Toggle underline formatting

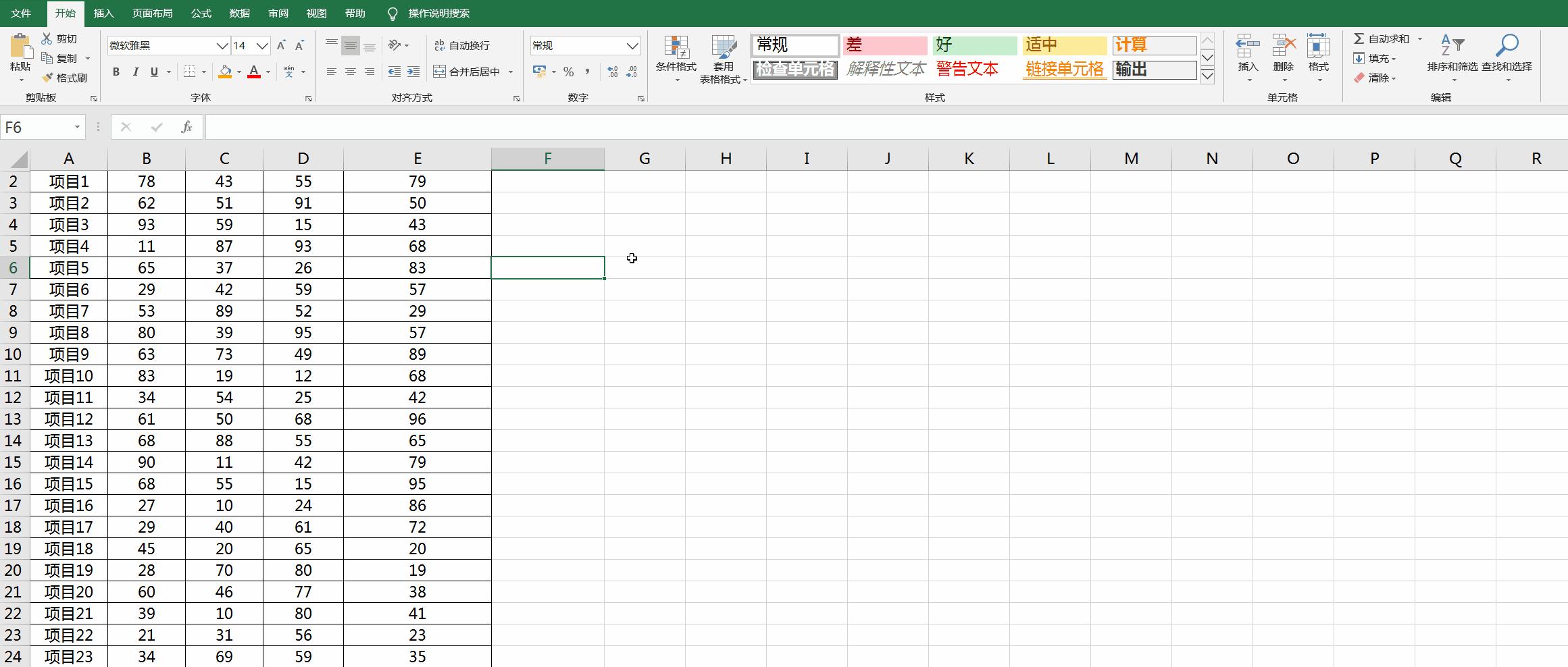(155, 72)
